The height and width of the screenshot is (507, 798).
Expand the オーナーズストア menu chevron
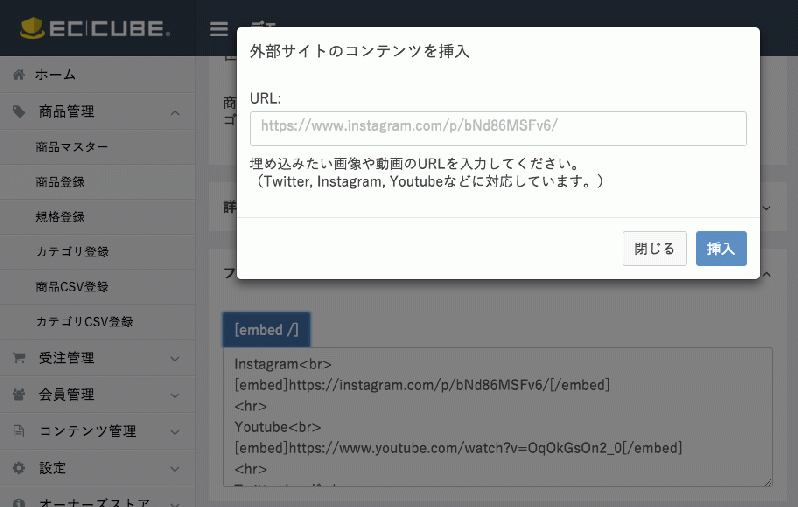point(175,503)
